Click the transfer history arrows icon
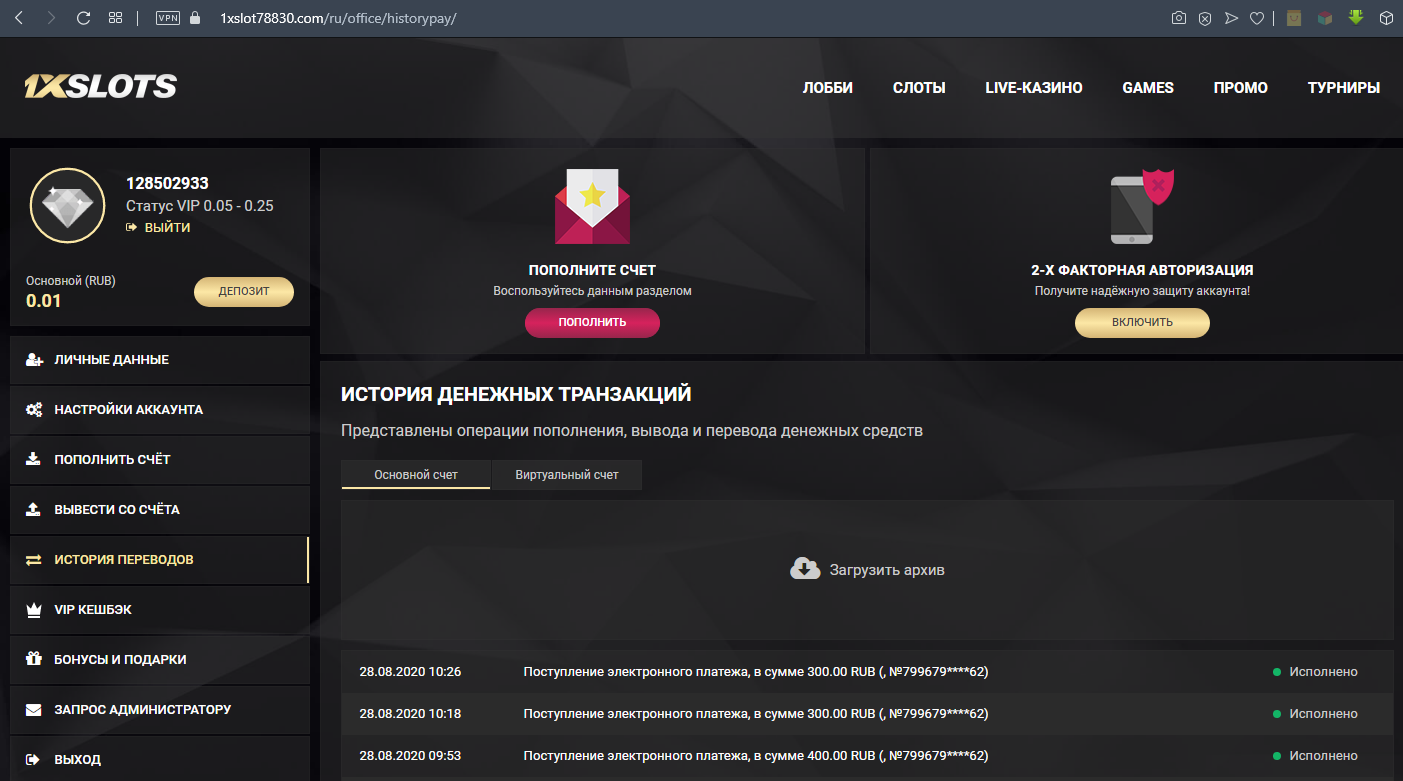 point(34,559)
